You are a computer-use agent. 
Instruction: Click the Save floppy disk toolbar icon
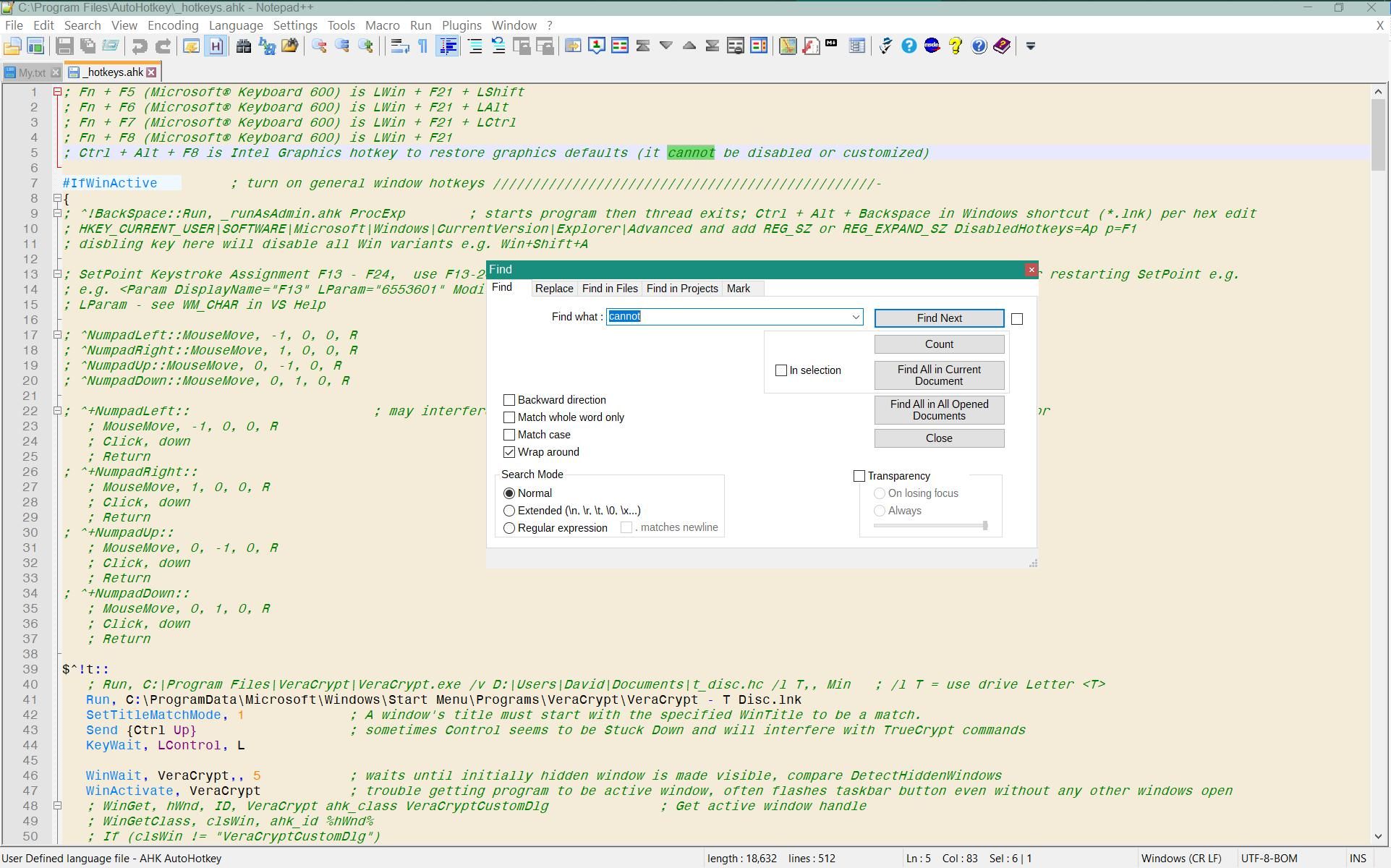pos(64,46)
